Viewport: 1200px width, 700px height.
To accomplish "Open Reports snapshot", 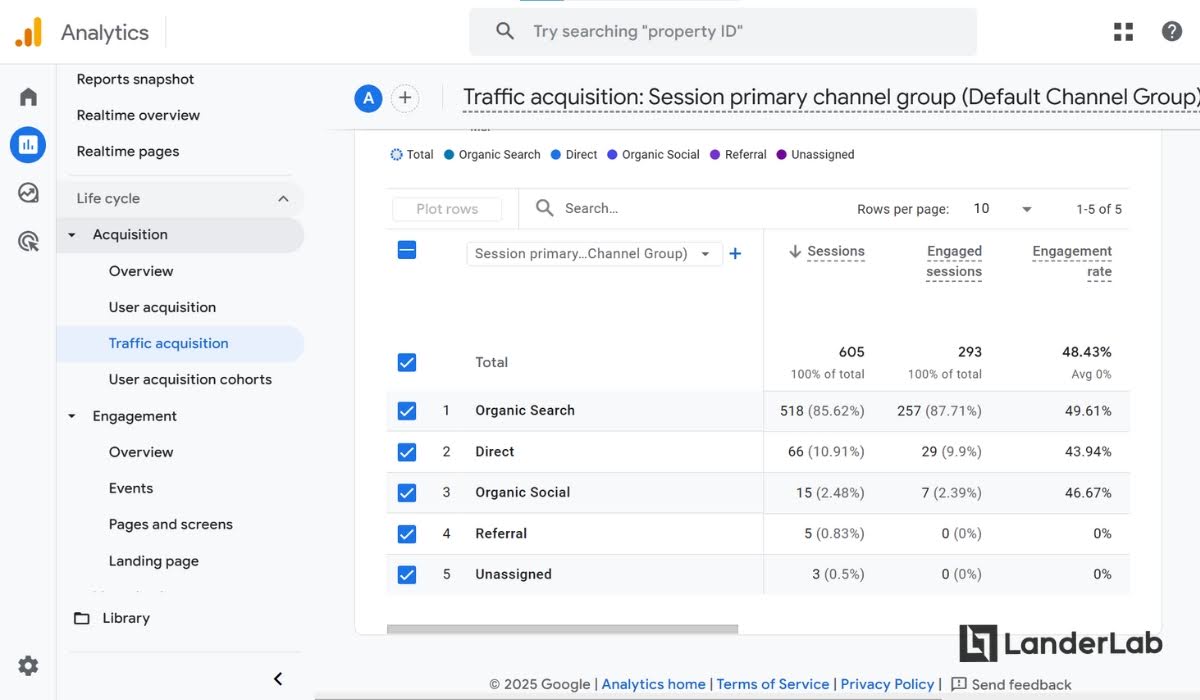I will (x=135, y=79).
